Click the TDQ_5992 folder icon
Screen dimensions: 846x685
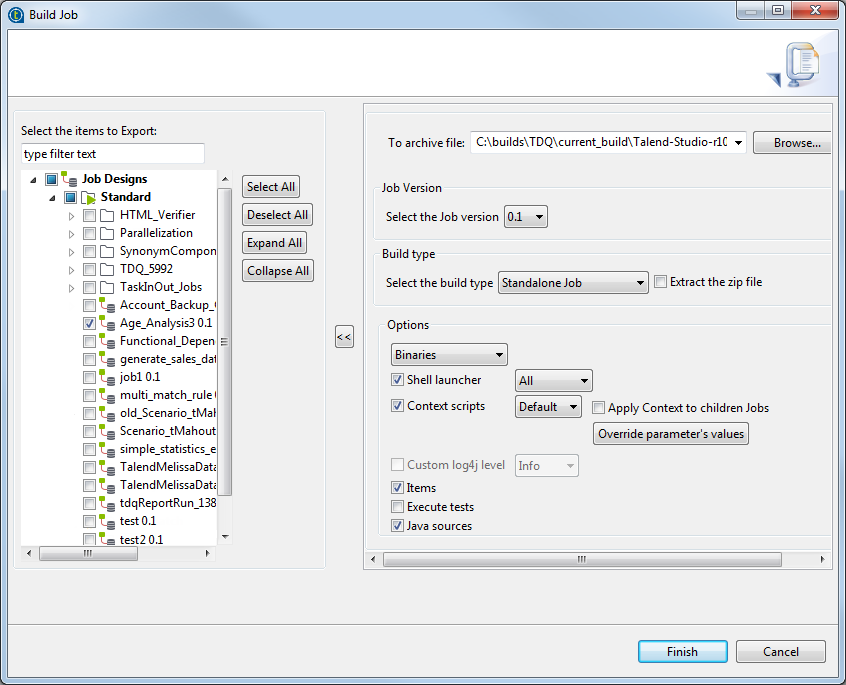pyautogui.click(x=107, y=269)
